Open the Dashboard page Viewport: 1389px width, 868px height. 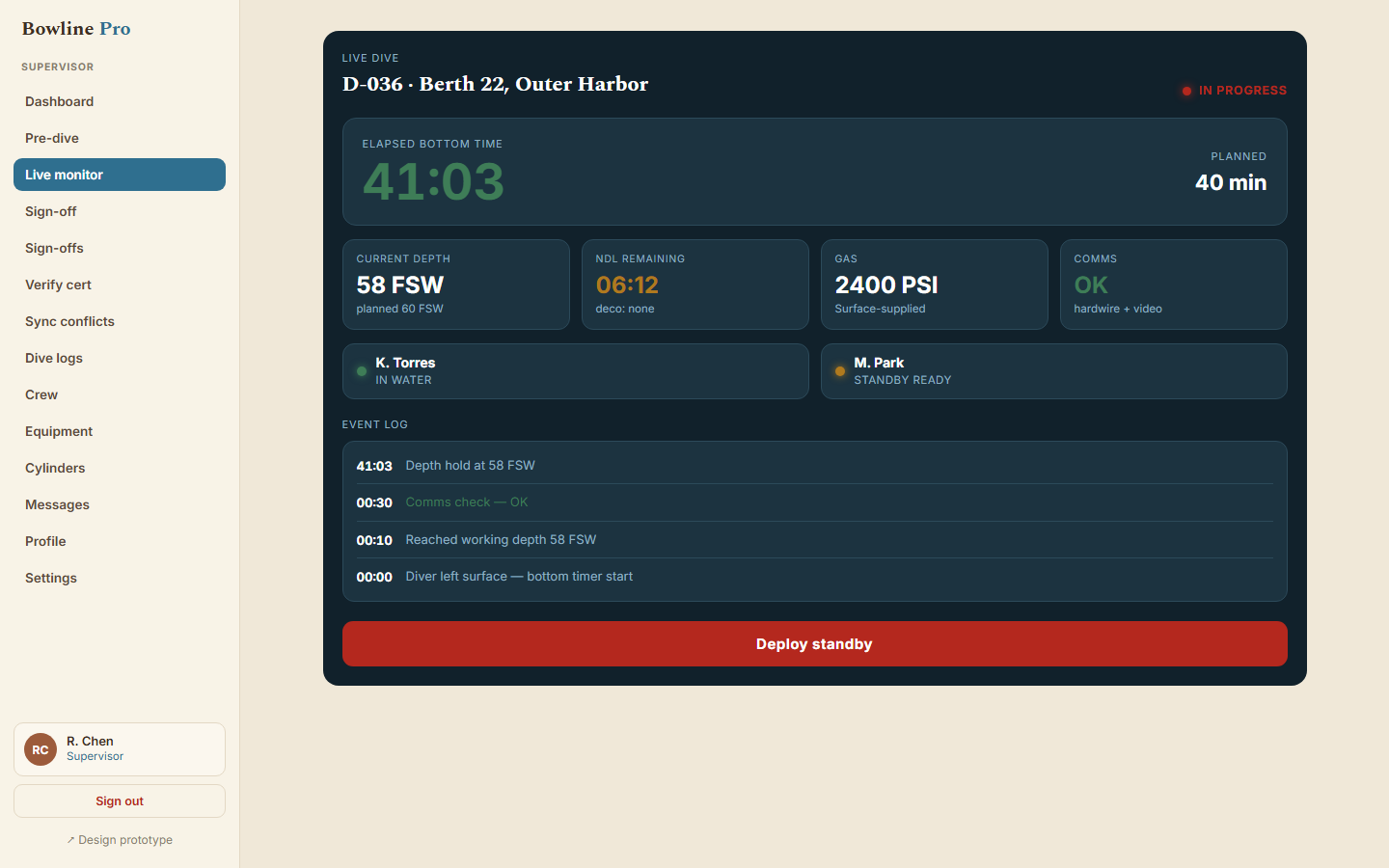tap(120, 101)
